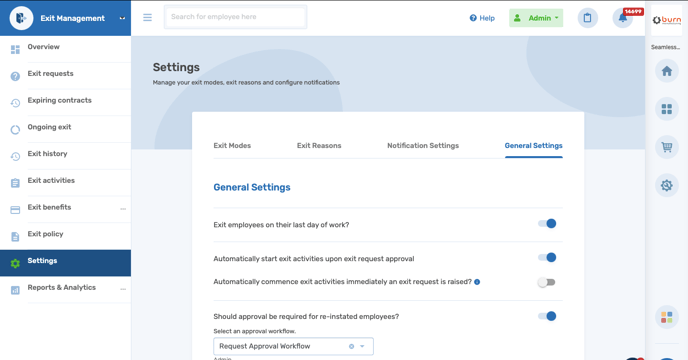Open the app grid icon in right rail
Image resolution: width=688 pixels, height=360 pixels.
(x=666, y=109)
